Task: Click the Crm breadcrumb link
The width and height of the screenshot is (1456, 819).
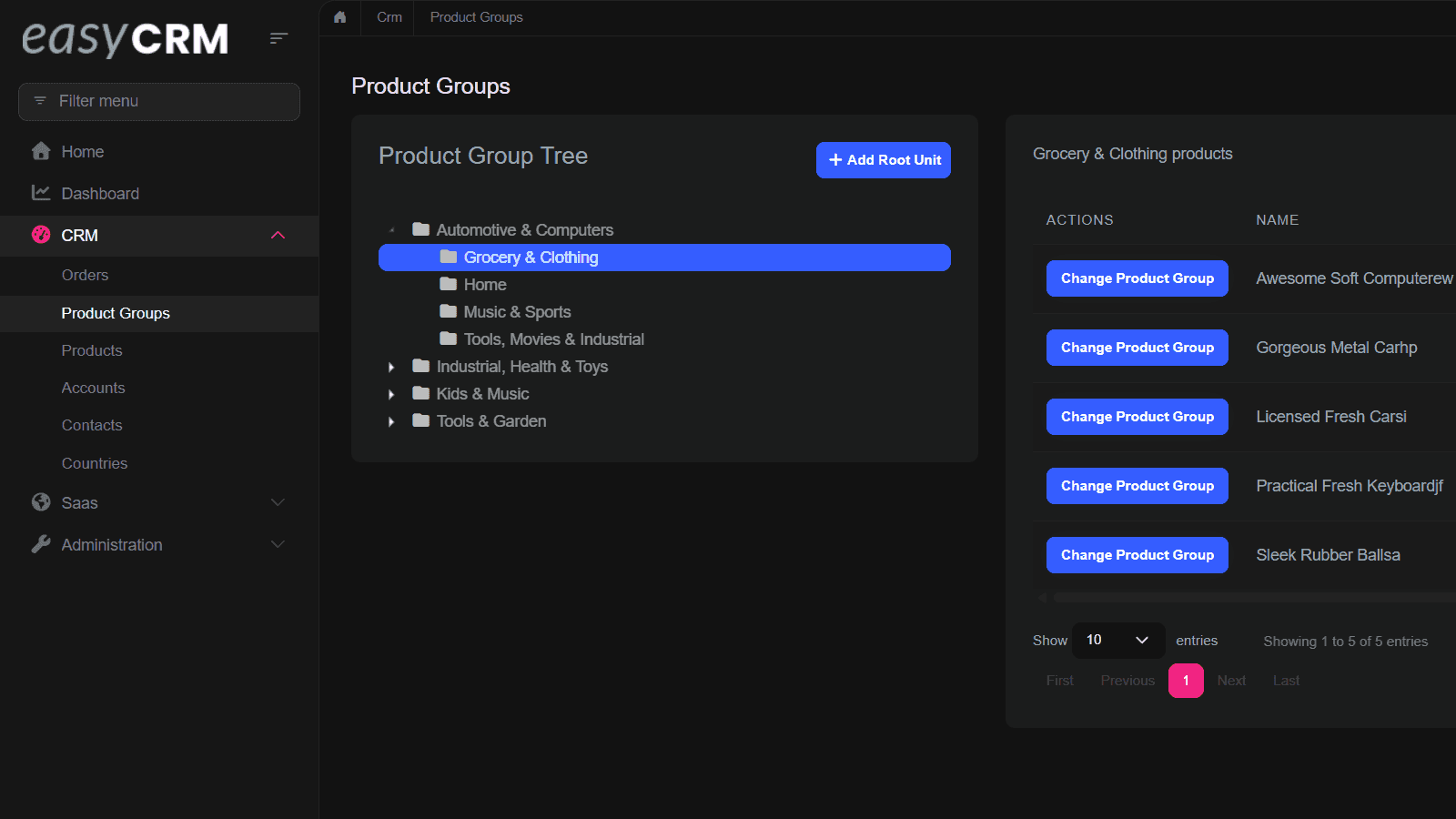Action: coord(389,17)
